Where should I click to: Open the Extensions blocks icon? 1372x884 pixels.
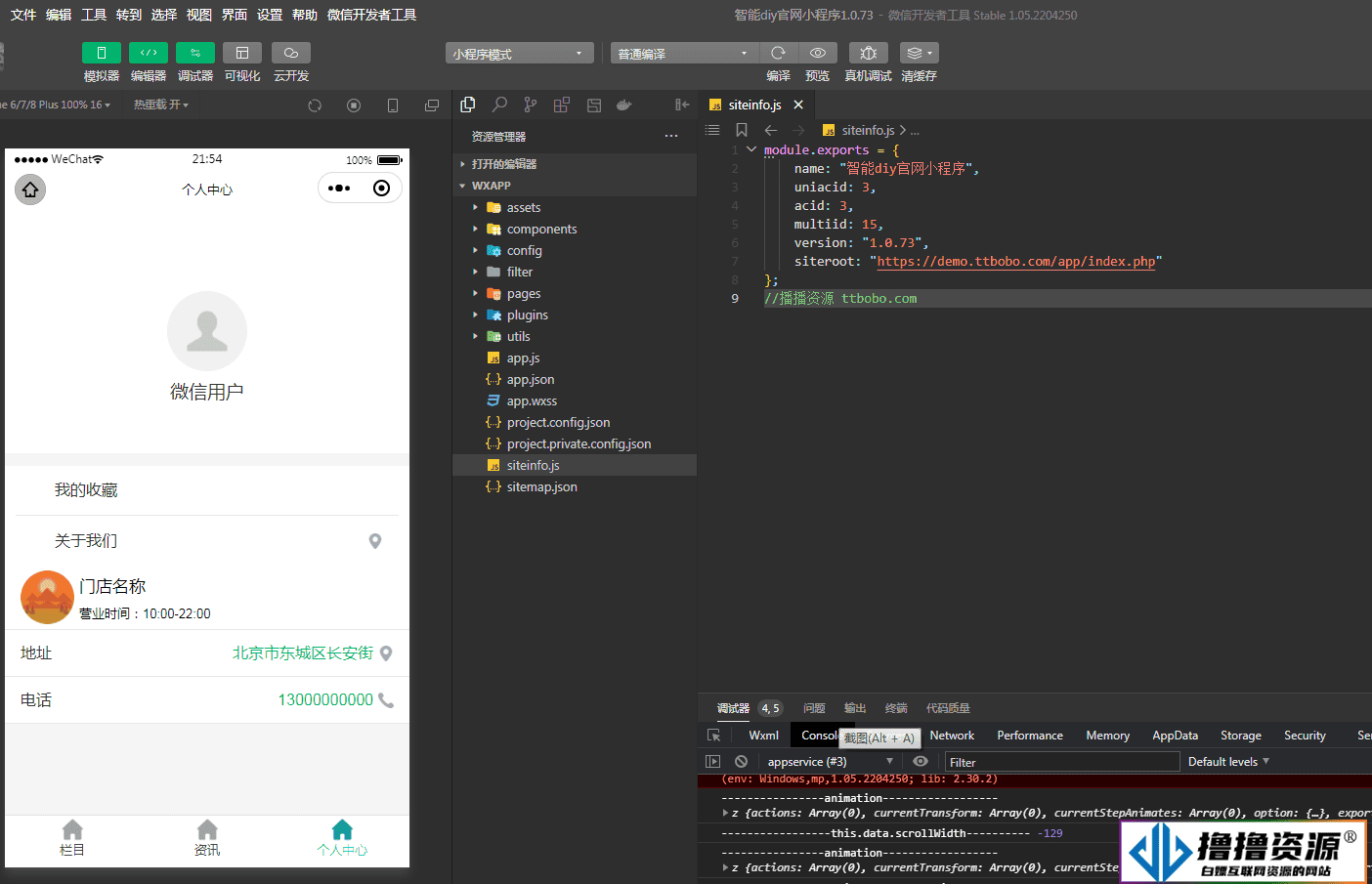(561, 105)
